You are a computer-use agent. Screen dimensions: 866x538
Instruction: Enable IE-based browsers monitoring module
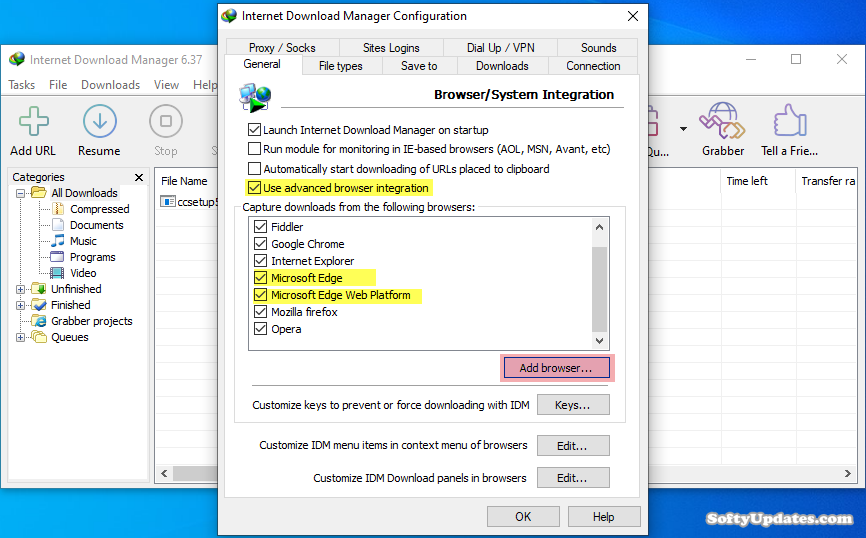254,149
